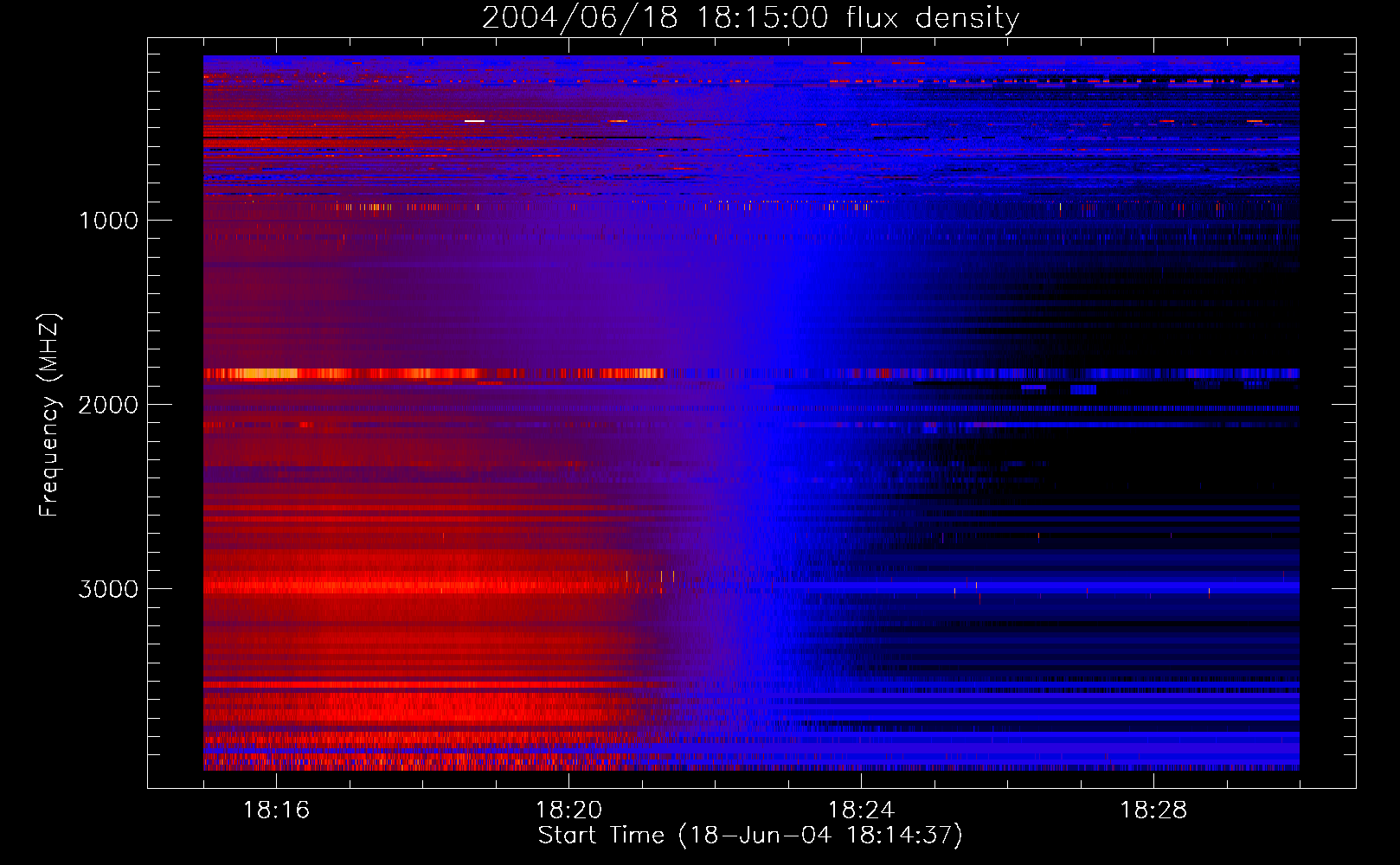Click the 1000 frequency tick label
The image size is (1400, 865).
108,221
